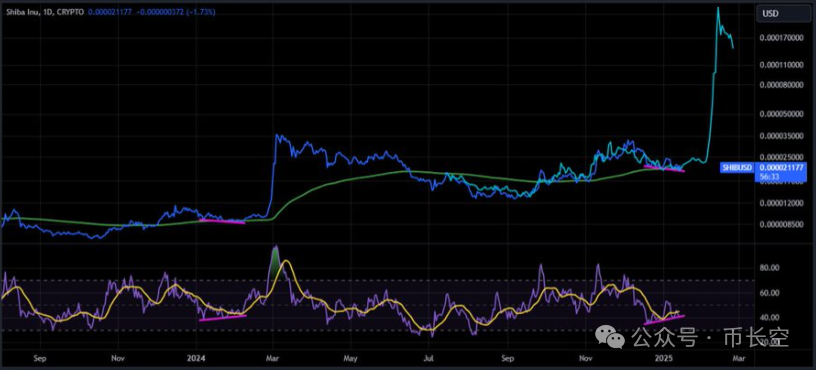Image resolution: width=816 pixels, height=370 pixels.
Task: Click the May label on the time axis
Action: 351,359
